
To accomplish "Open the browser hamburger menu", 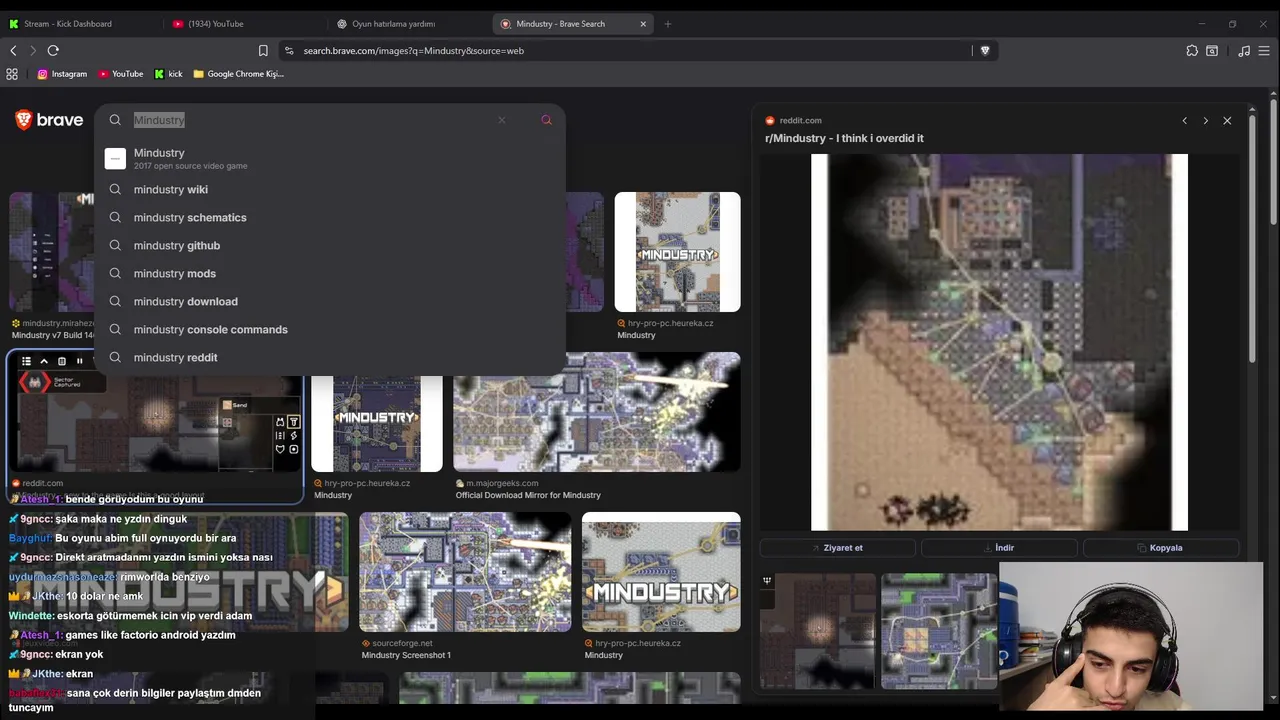I will coord(1265,50).
